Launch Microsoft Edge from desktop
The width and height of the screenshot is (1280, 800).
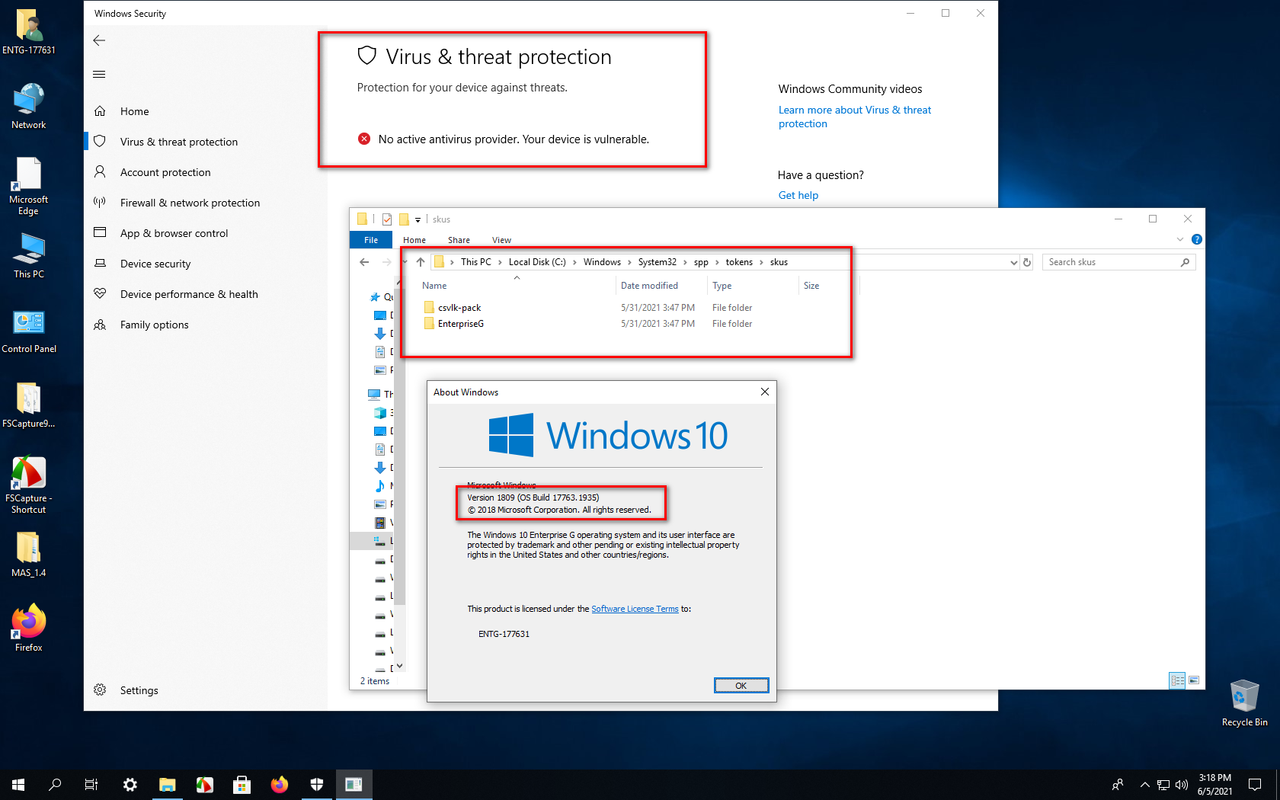(28, 186)
